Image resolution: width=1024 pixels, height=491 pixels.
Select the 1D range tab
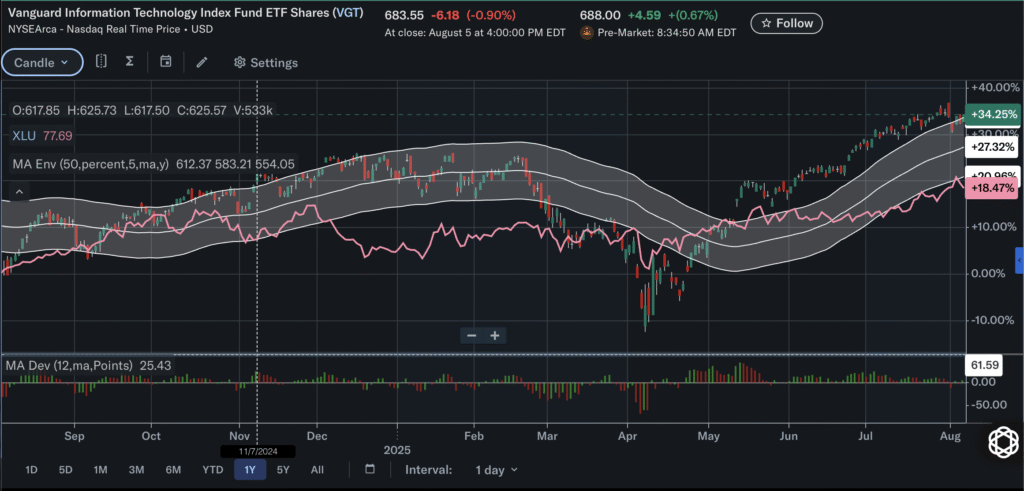coord(31,469)
